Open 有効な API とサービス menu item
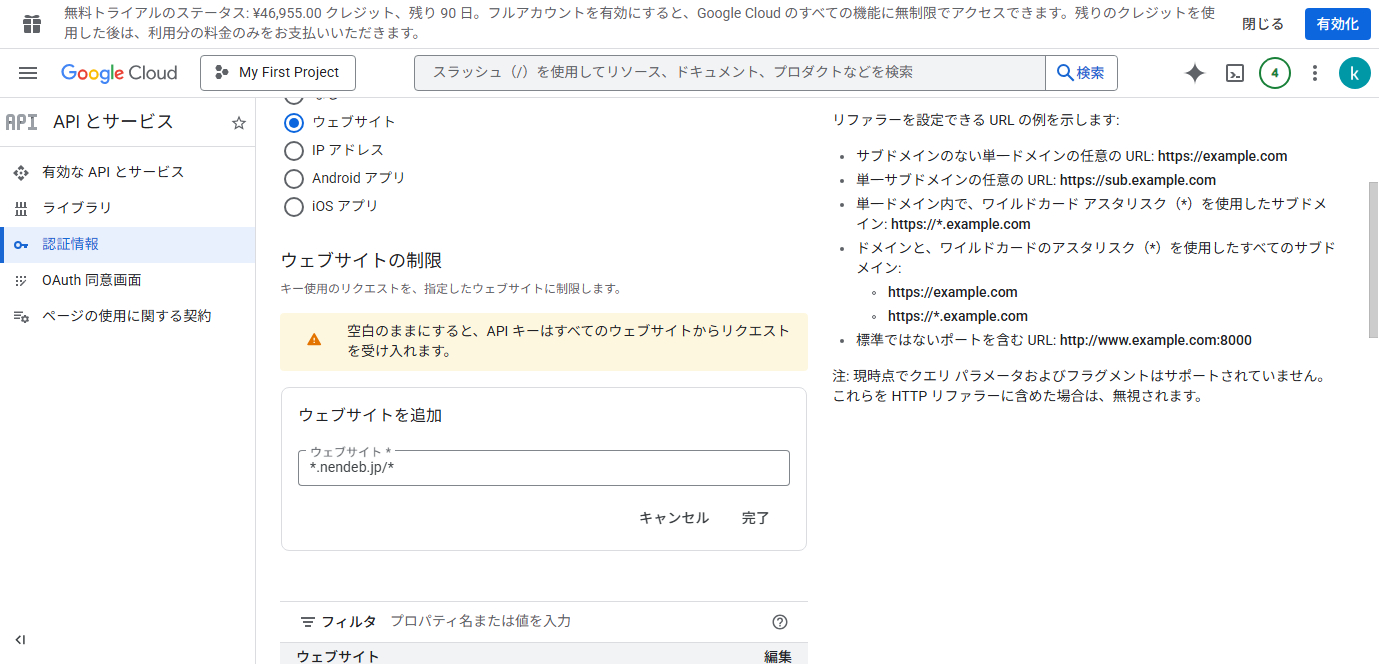Viewport: 1379px width, 664px height. [x=113, y=172]
